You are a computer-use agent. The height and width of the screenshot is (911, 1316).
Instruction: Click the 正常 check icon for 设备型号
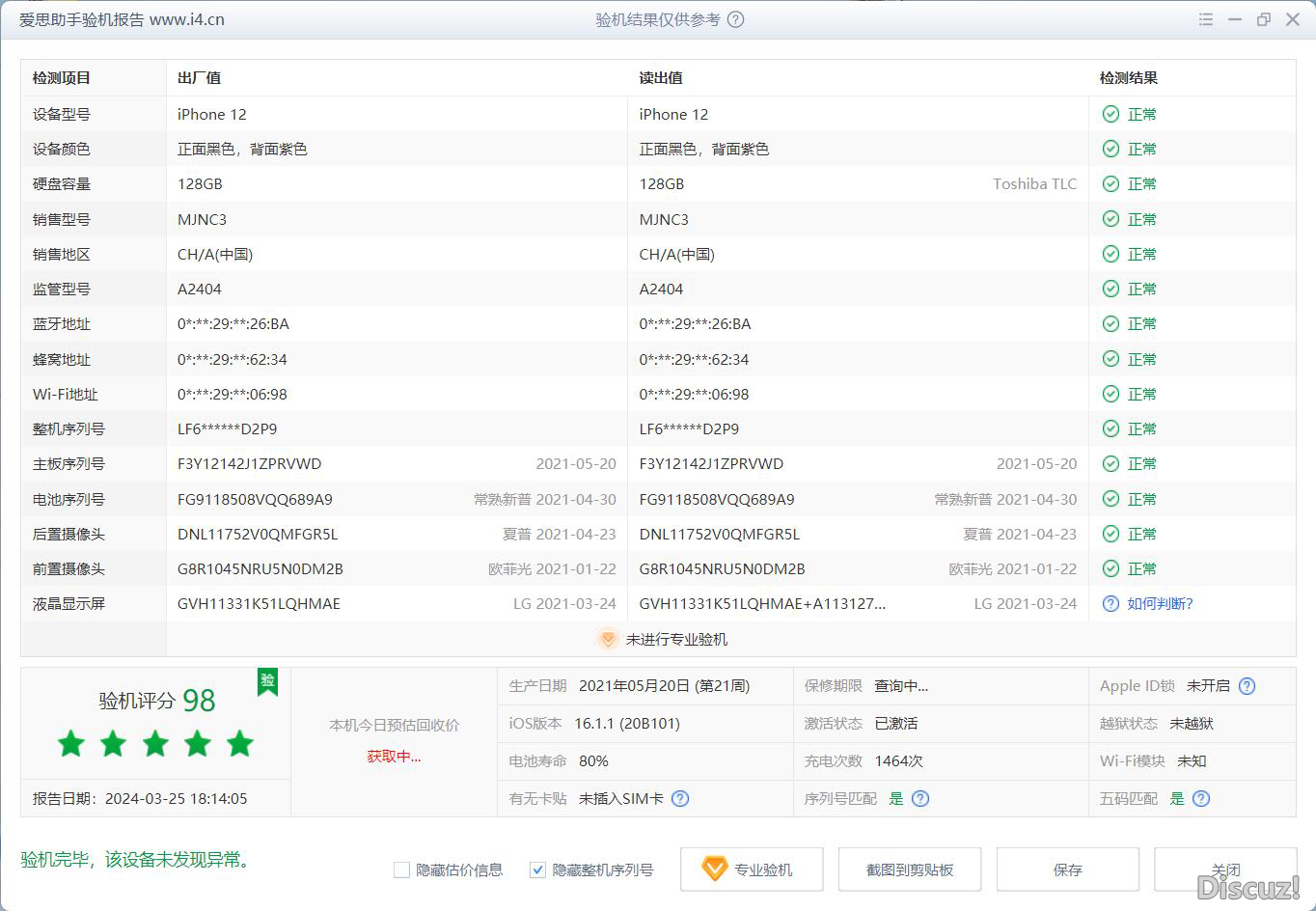click(x=1110, y=114)
